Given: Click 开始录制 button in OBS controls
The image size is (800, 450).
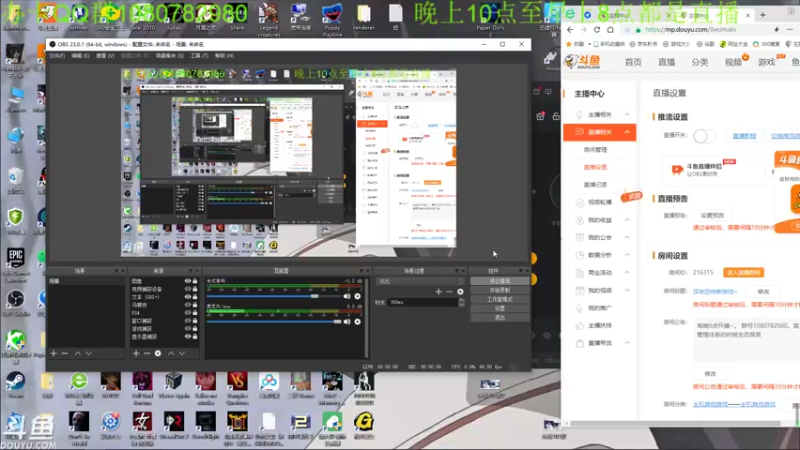Looking at the screenshot, I should pos(499,290).
